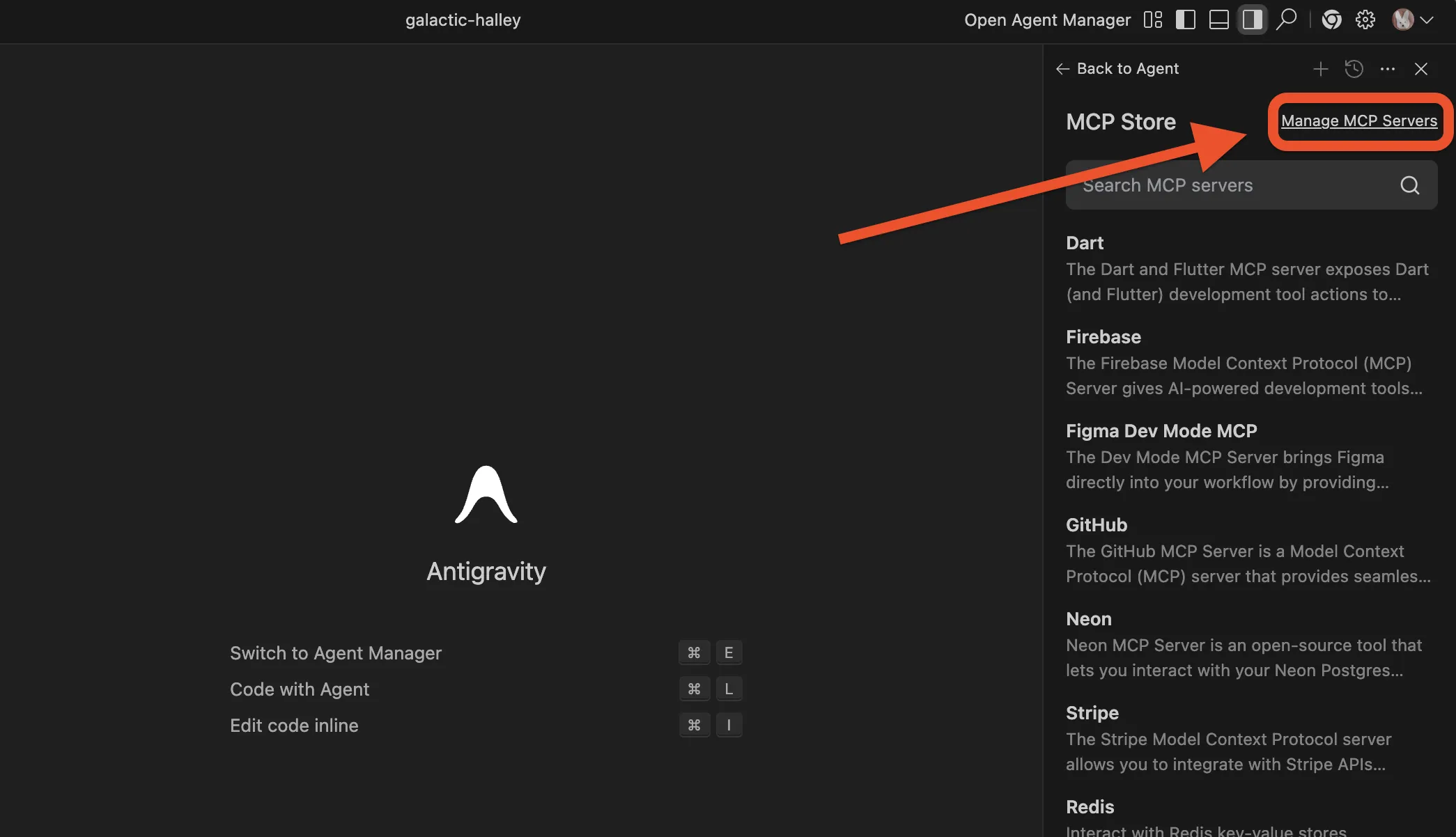The width and height of the screenshot is (1456, 837).
Task: Click the Search MCP servers field
Action: (1226, 185)
